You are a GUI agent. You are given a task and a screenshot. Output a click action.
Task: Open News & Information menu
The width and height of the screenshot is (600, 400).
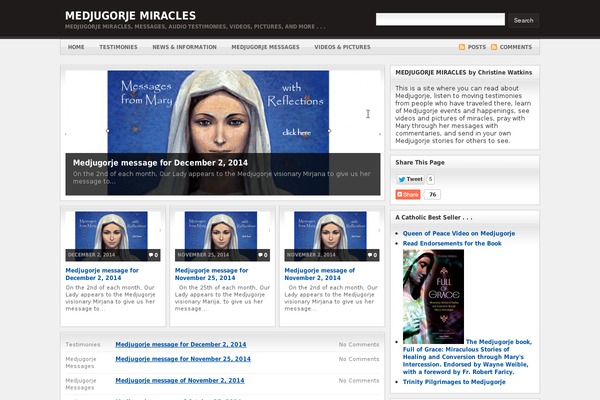(184, 47)
